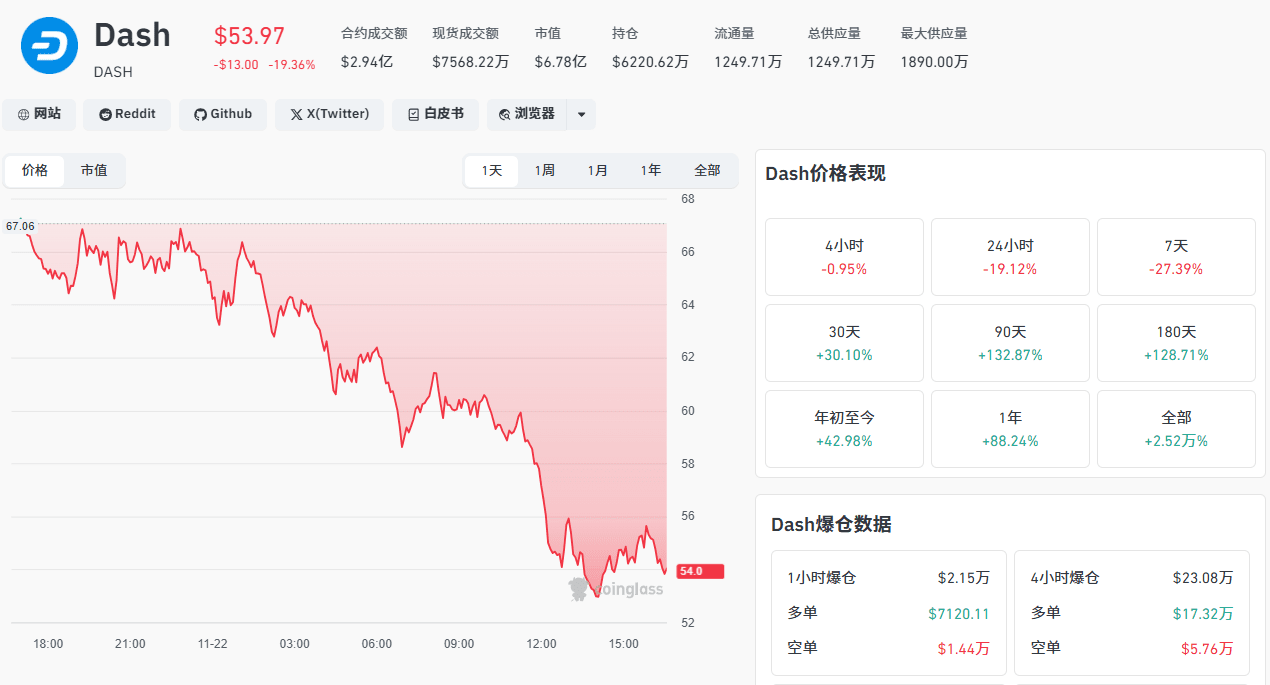Screen dimensions: 1270x685
Task: Switch chart to 价格 view
Action: pyautogui.click(x=35, y=171)
